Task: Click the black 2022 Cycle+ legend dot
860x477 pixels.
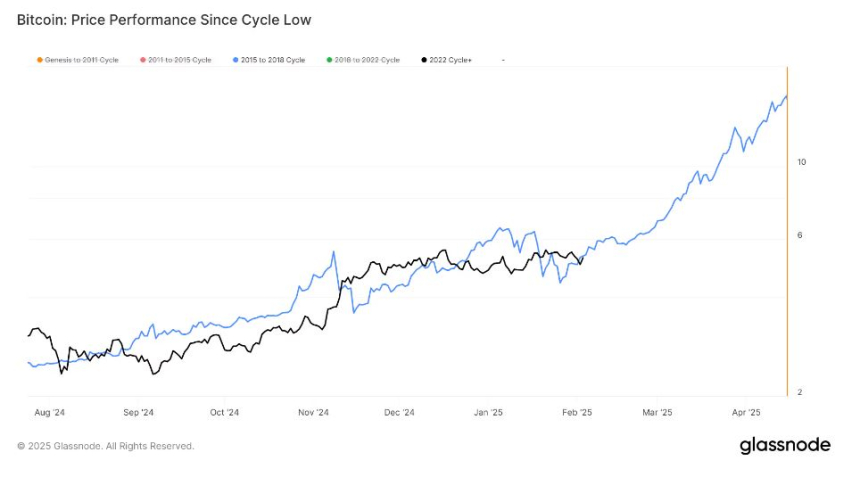Action: 424,60
